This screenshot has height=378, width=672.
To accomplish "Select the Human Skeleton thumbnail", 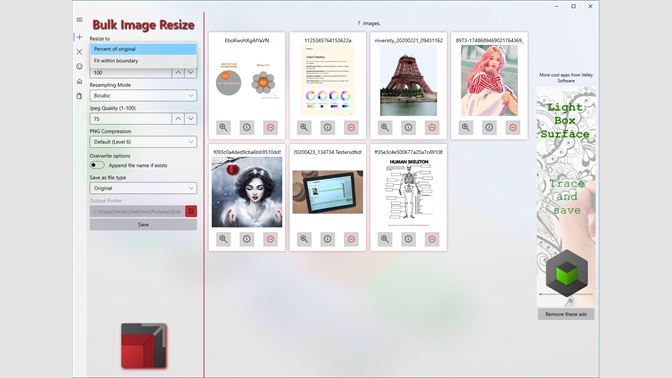I will [x=408, y=192].
